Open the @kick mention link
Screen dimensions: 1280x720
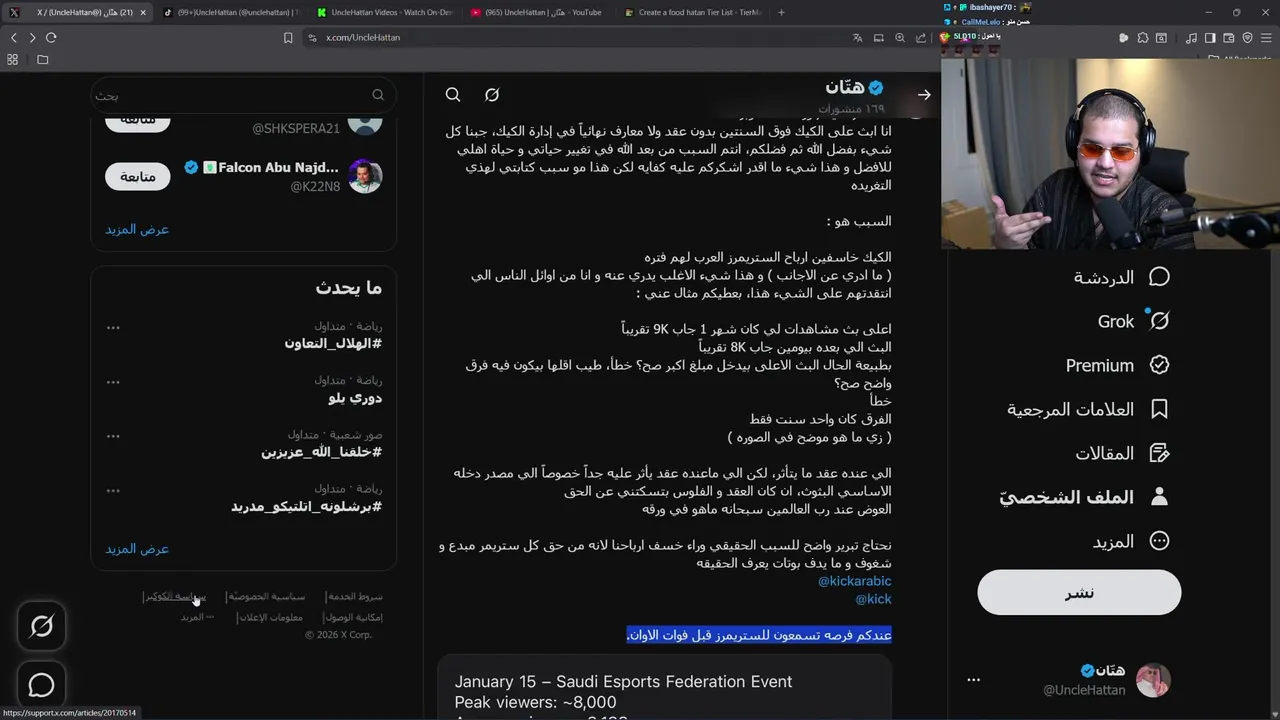coord(873,599)
